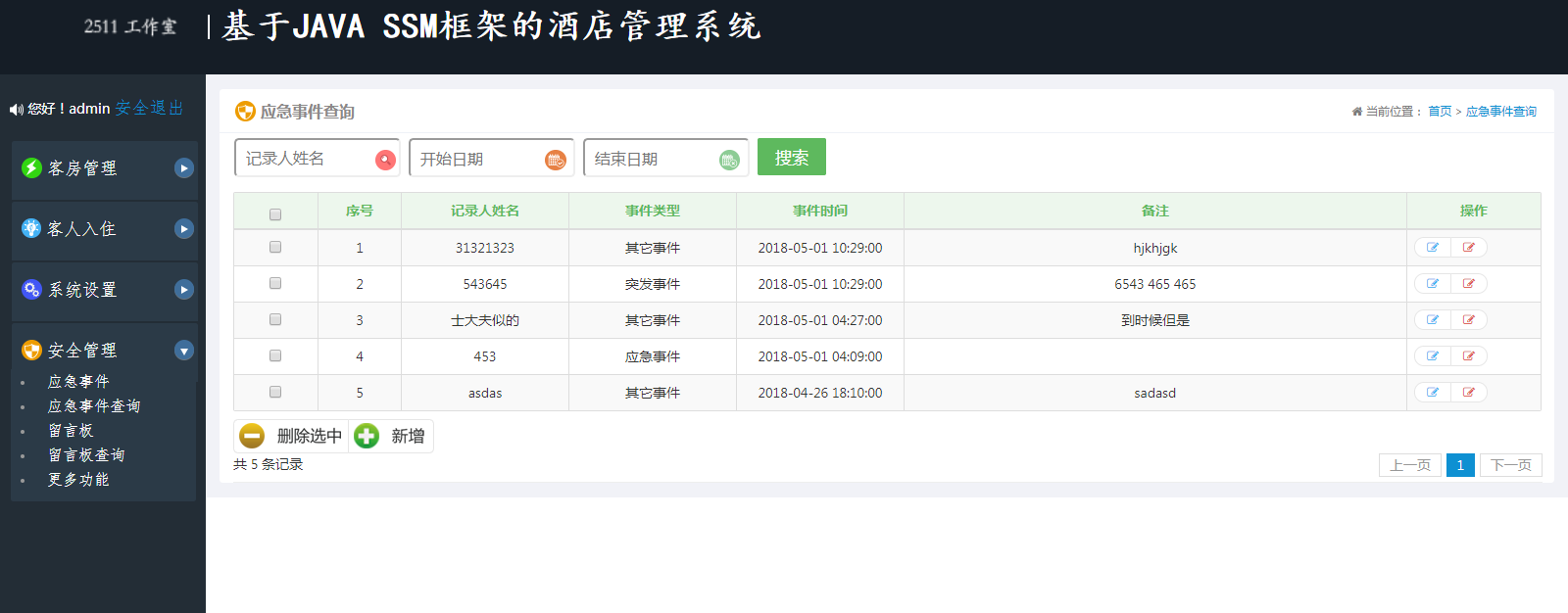
Task: Go to previous page with 上一页
Action: 1410,465
